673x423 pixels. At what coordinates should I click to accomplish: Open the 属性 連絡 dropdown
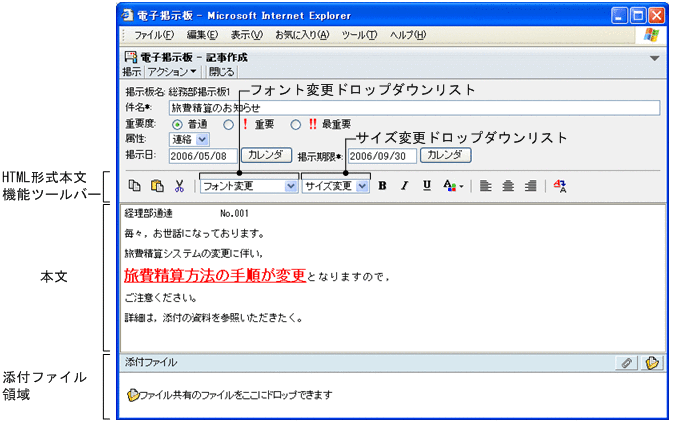tap(189, 139)
